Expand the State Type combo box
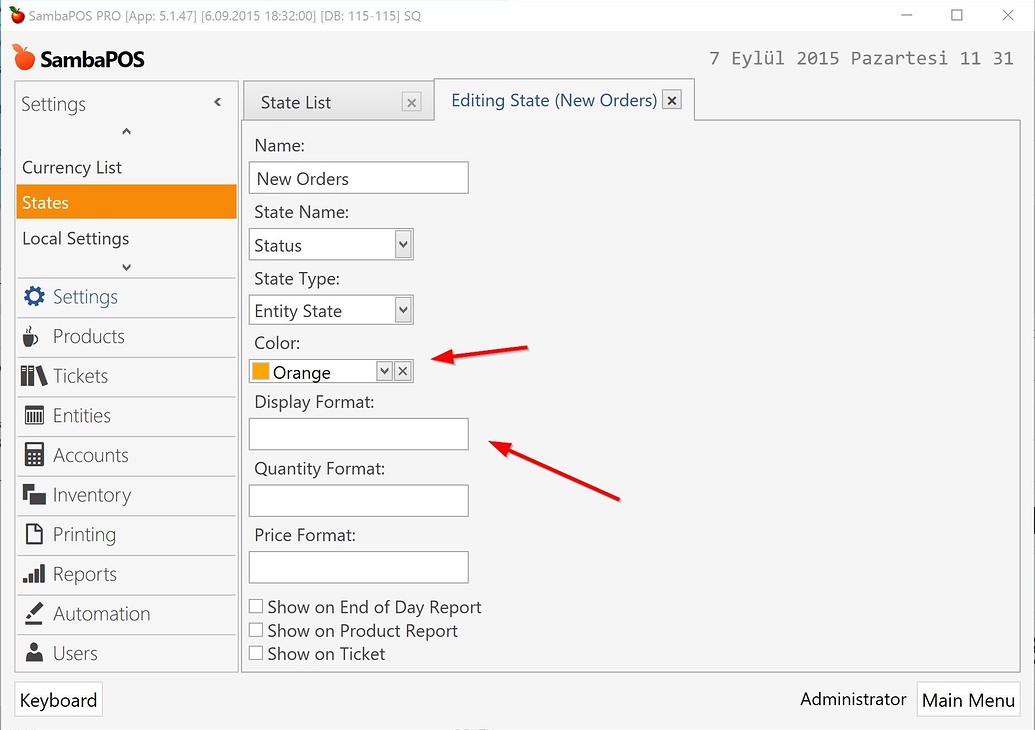This screenshot has width=1035, height=730. pos(403,310)
